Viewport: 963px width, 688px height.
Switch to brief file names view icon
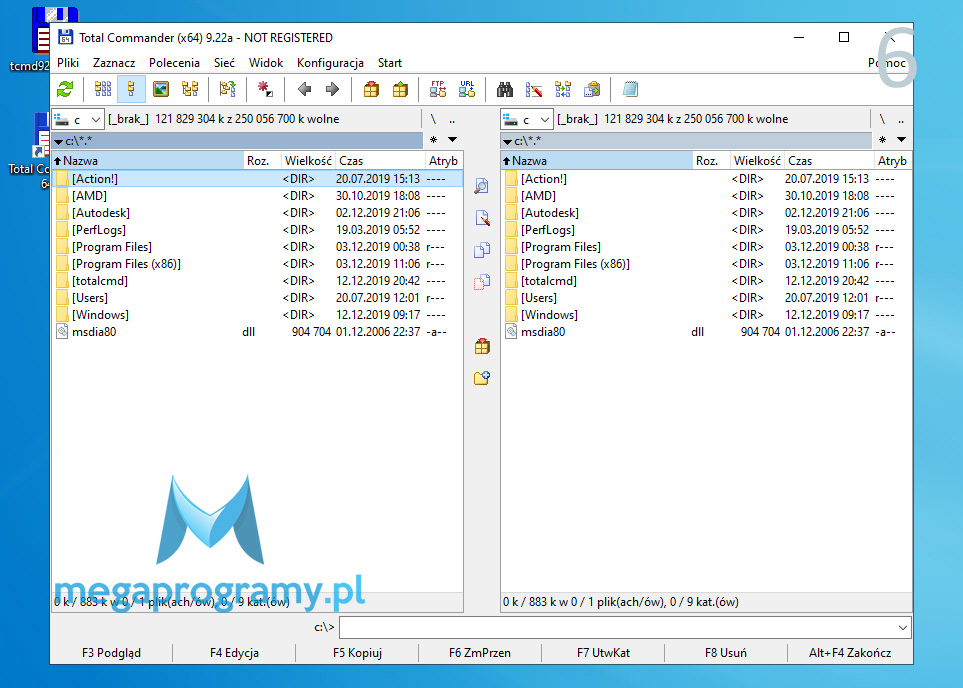pyautogui.click(x=103, y=90)
